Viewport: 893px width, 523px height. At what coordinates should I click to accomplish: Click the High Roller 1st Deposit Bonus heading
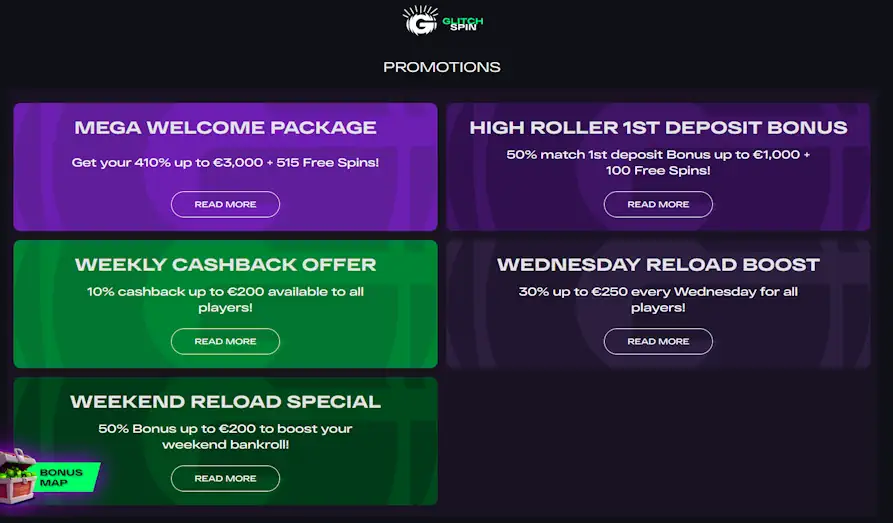point(658,128)
